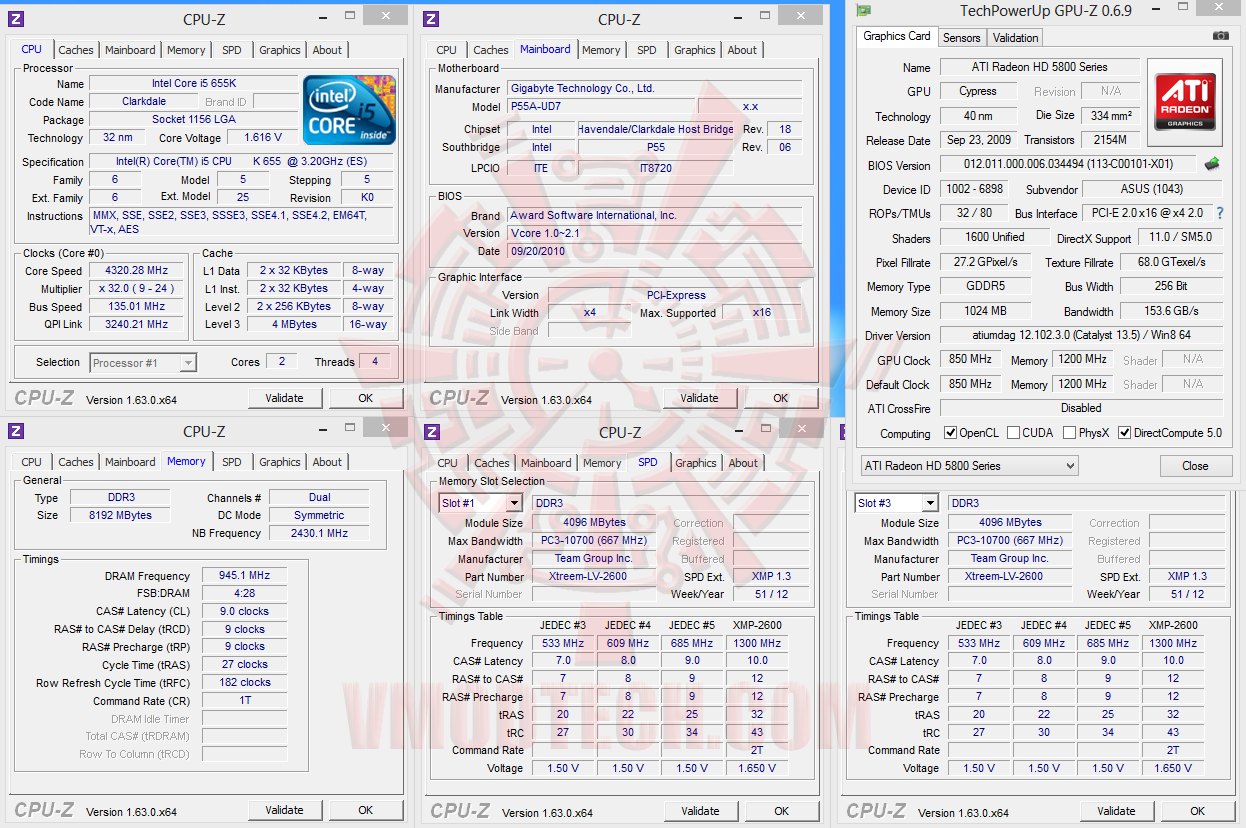
Task: Click the Core Voltage value 1.616 V
Action: click(x=263, y=138)
